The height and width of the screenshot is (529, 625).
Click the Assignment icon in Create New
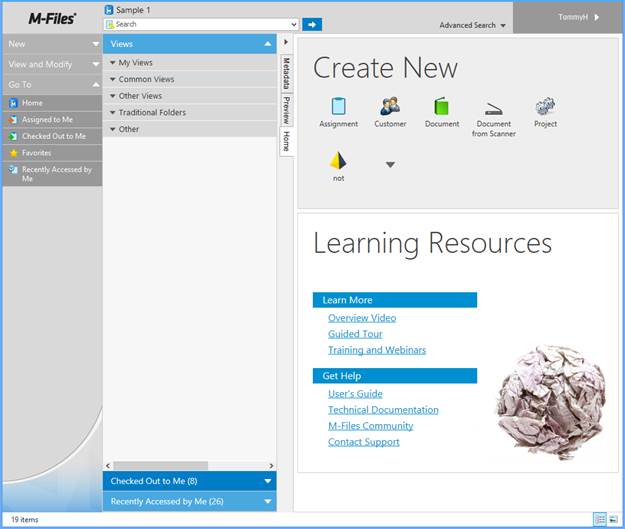pyautogui.click(x=338, y=107)
